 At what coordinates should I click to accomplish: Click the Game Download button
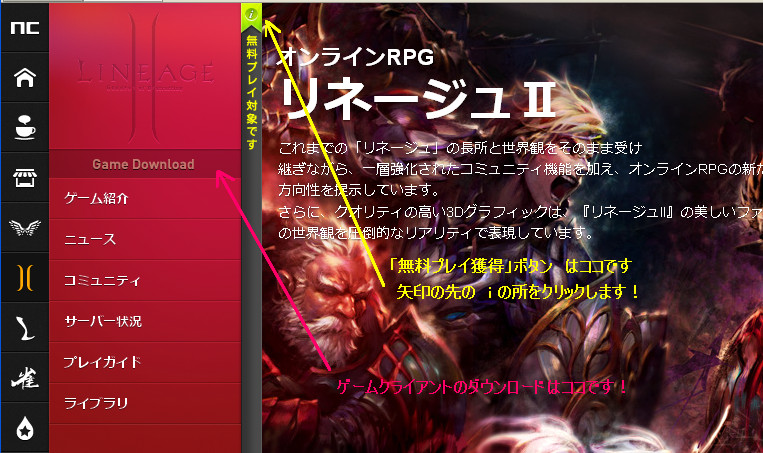pos(145,164)
